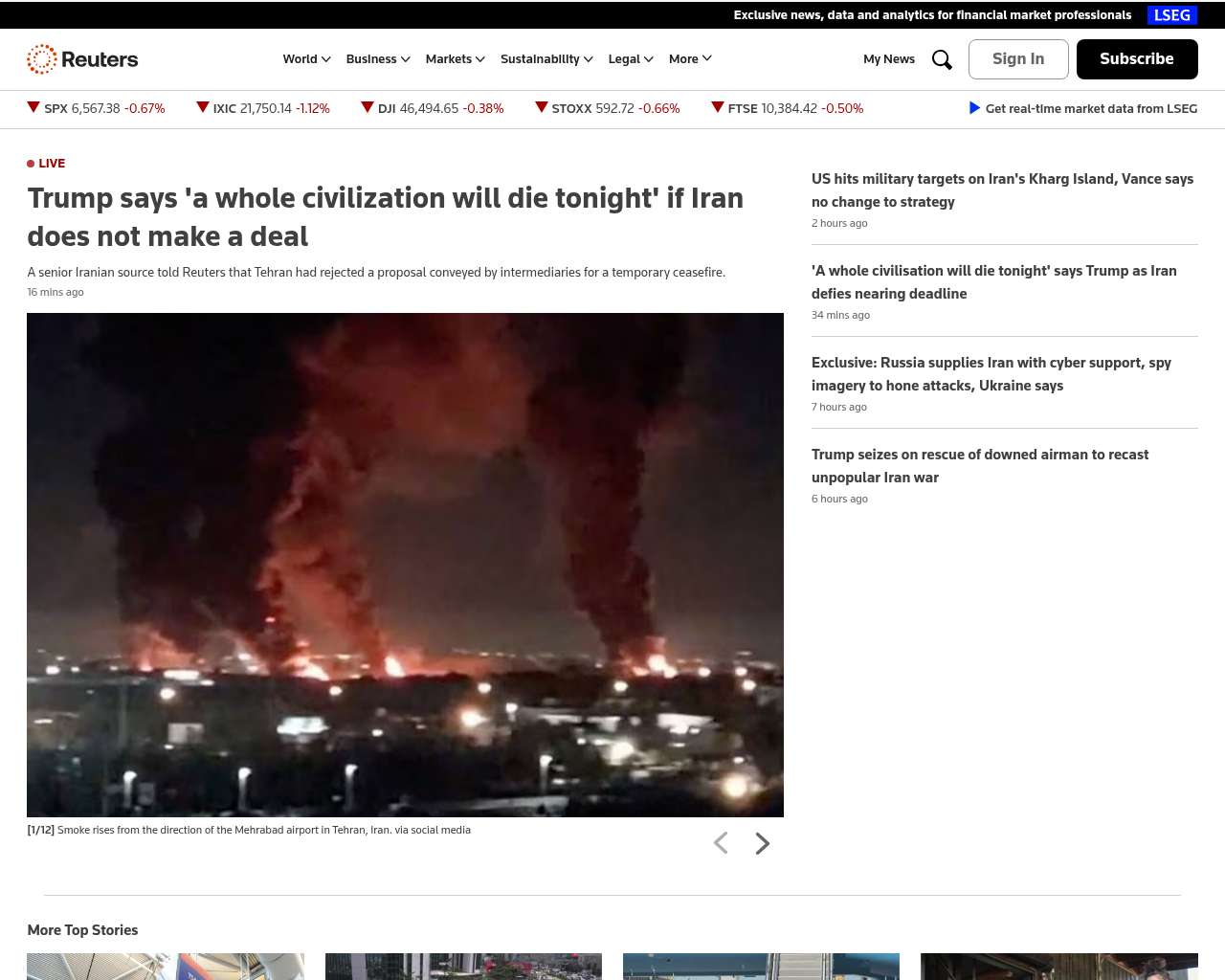
Task: Open the search magnifier icon
Action: (942, 59)
